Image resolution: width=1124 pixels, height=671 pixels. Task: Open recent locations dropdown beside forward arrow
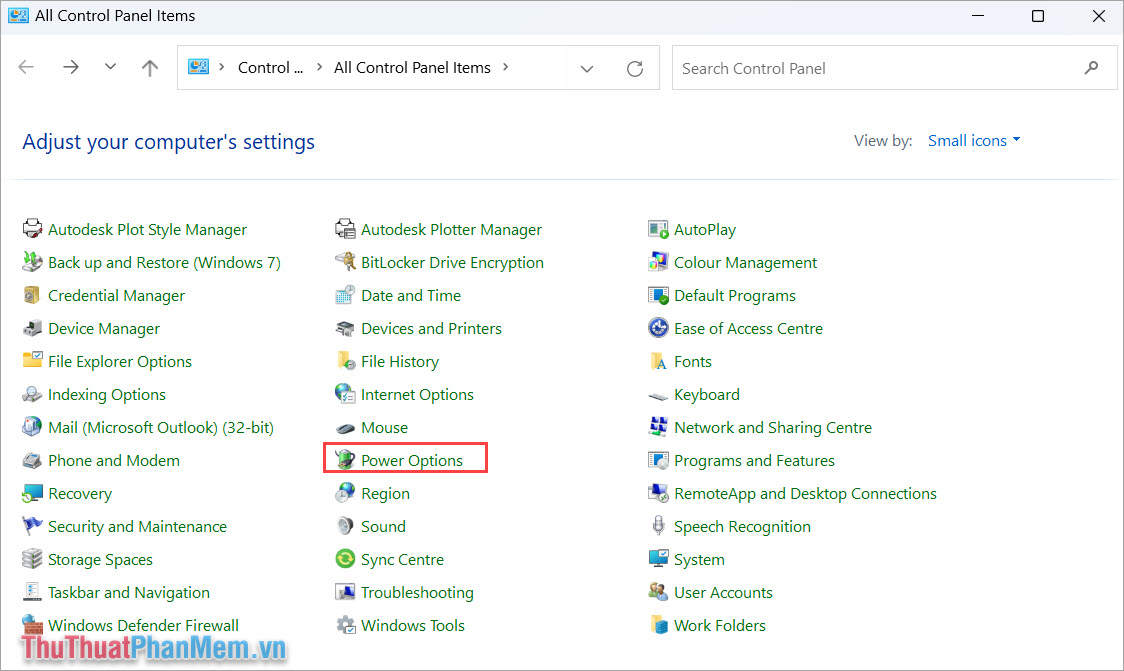coord(110,67)
